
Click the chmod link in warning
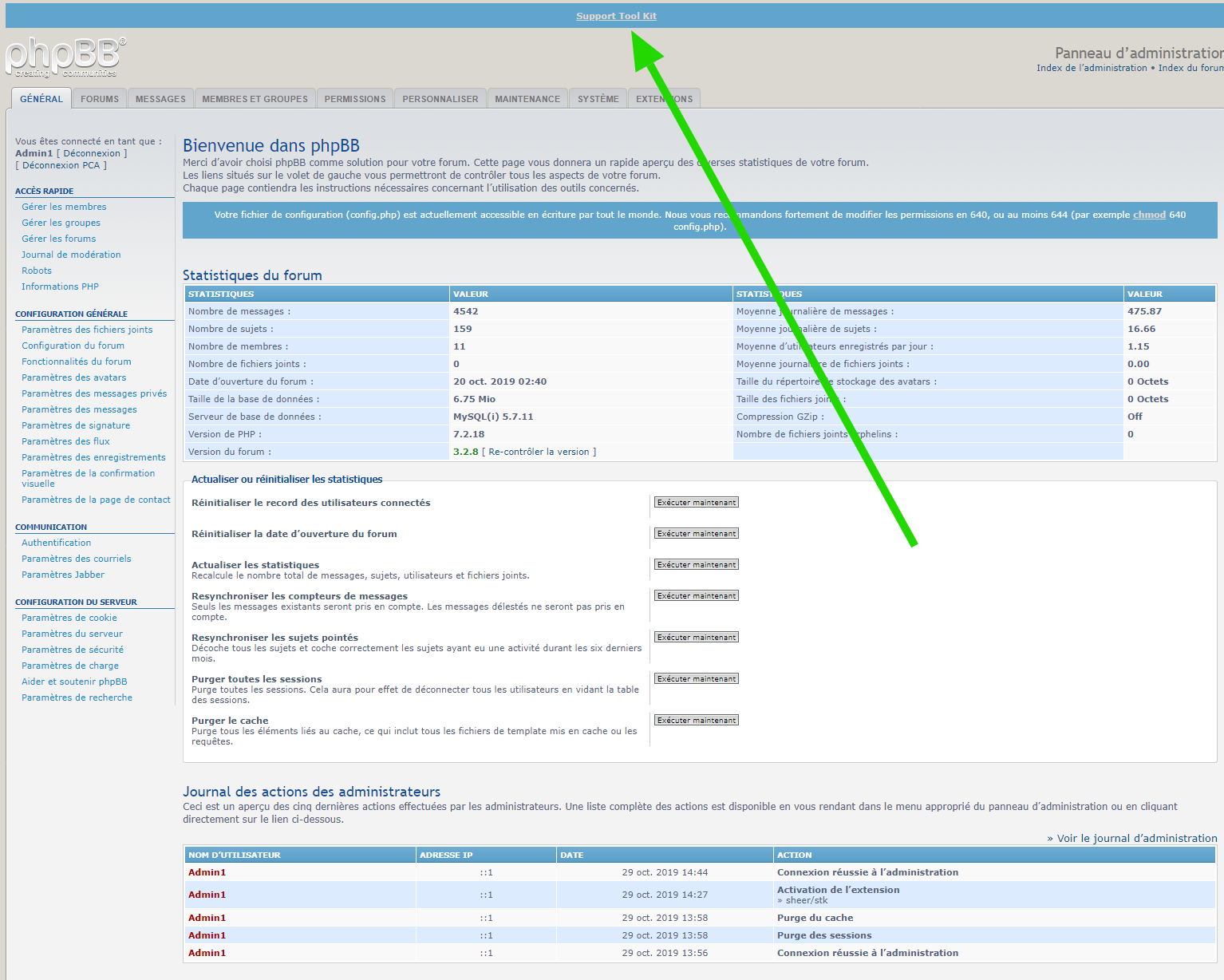click(x=1149, y=215)
